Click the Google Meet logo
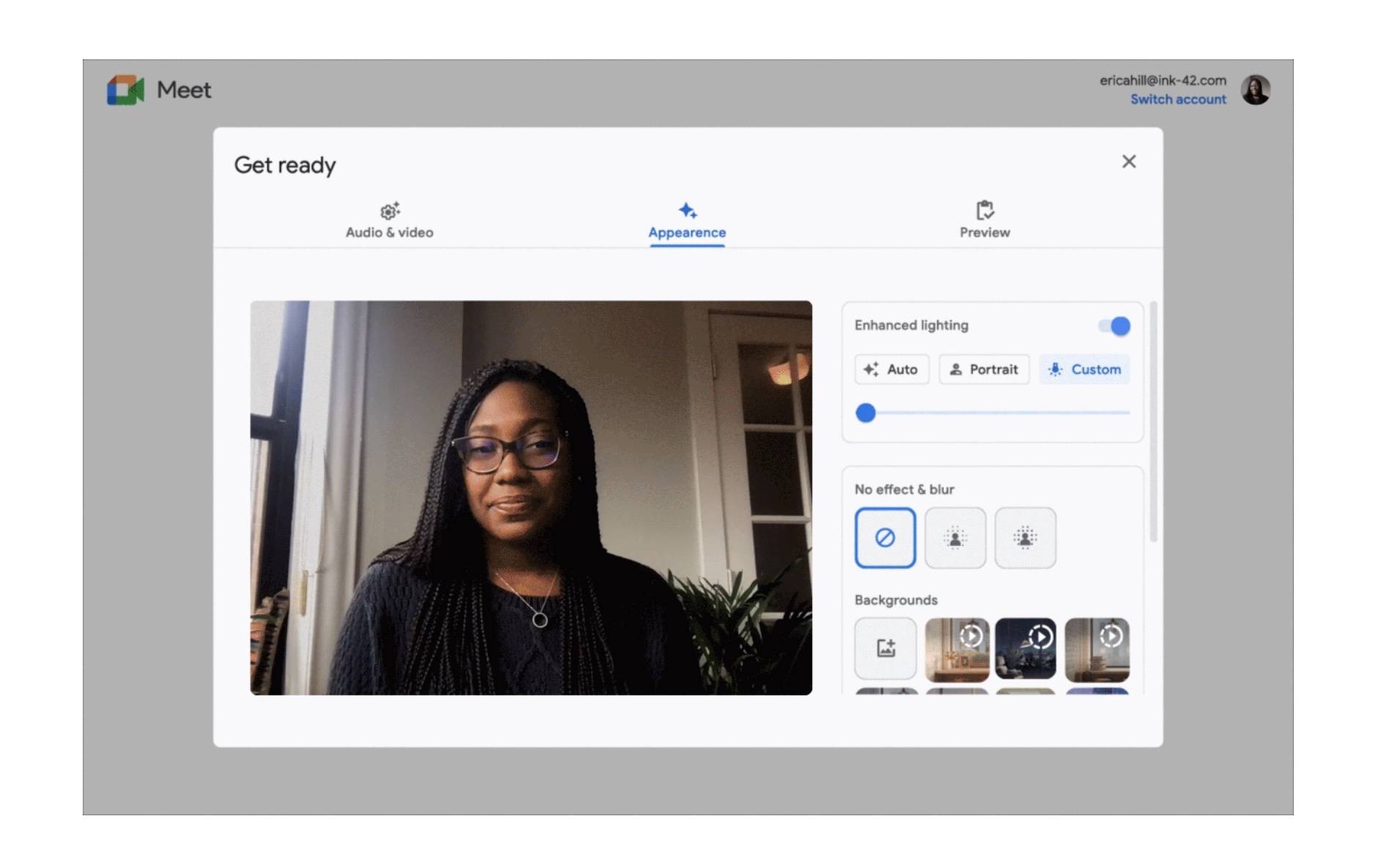The height and width of the screenshot is (868, 1381). tap(126, 90)
